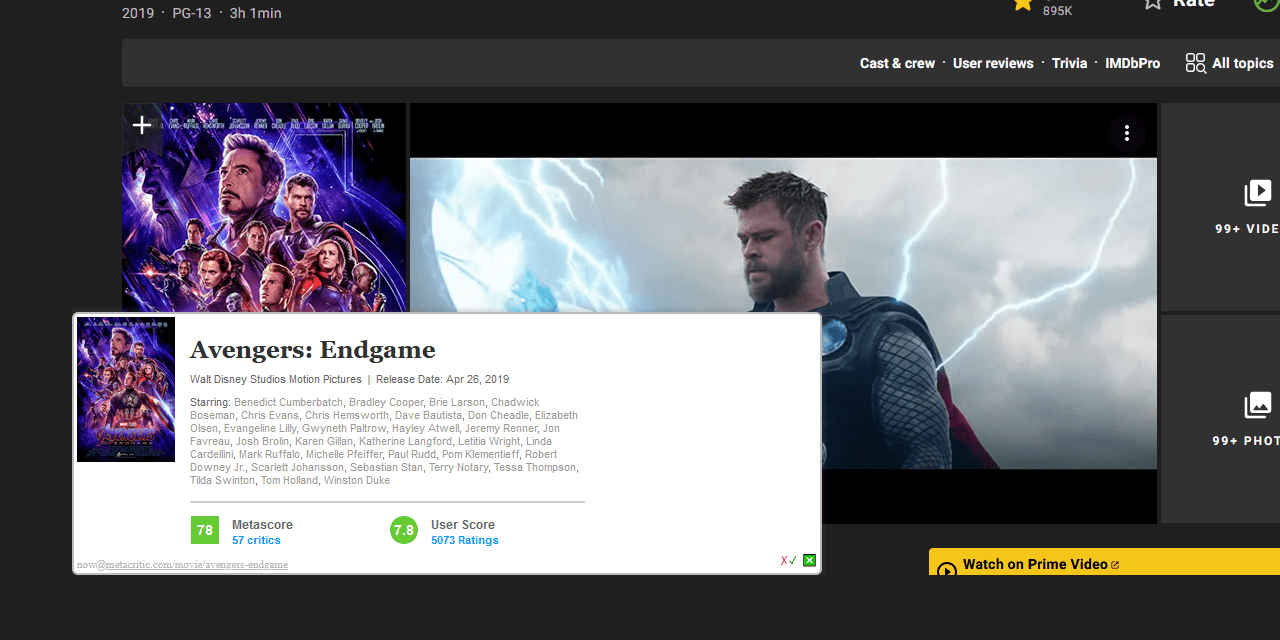Click Avengers: Endgame title in popup
The image size is (1280, 640).
tap(313, 350)
